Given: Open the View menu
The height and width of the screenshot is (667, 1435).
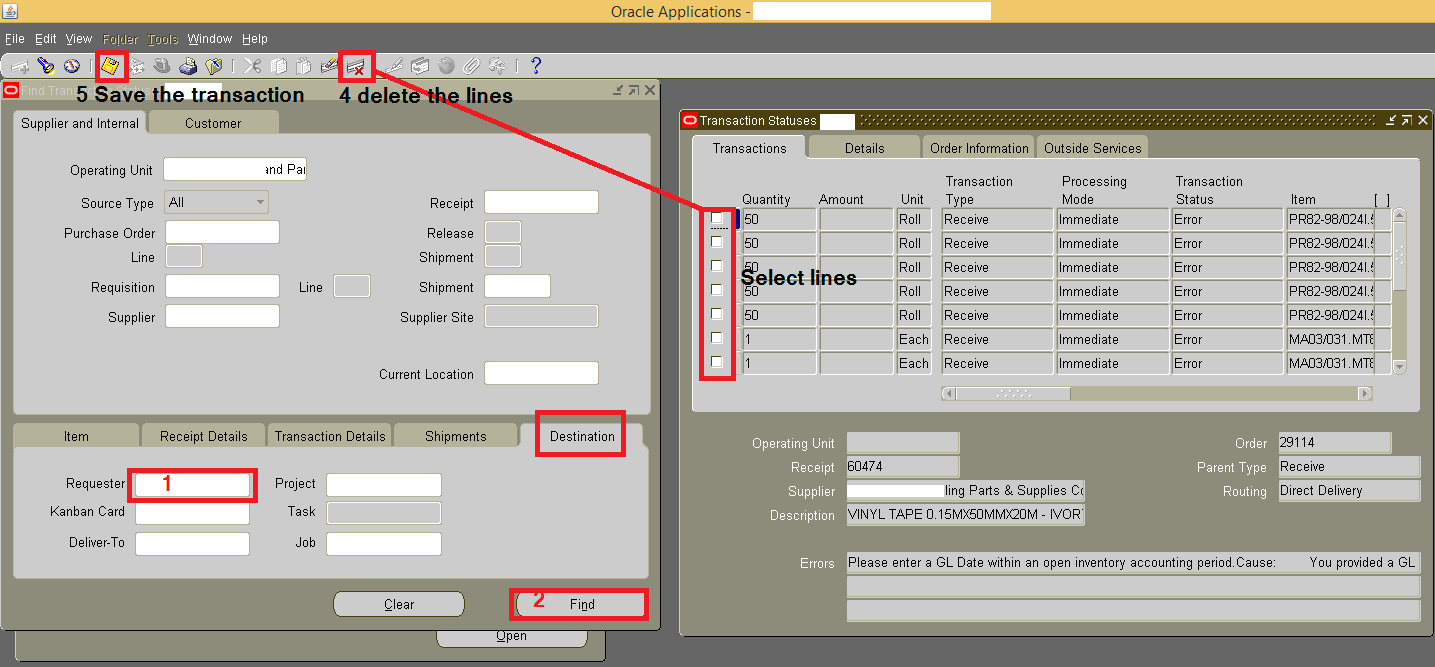Looking at the screenshot, I should pyautogui.click(x=79, y=39).
